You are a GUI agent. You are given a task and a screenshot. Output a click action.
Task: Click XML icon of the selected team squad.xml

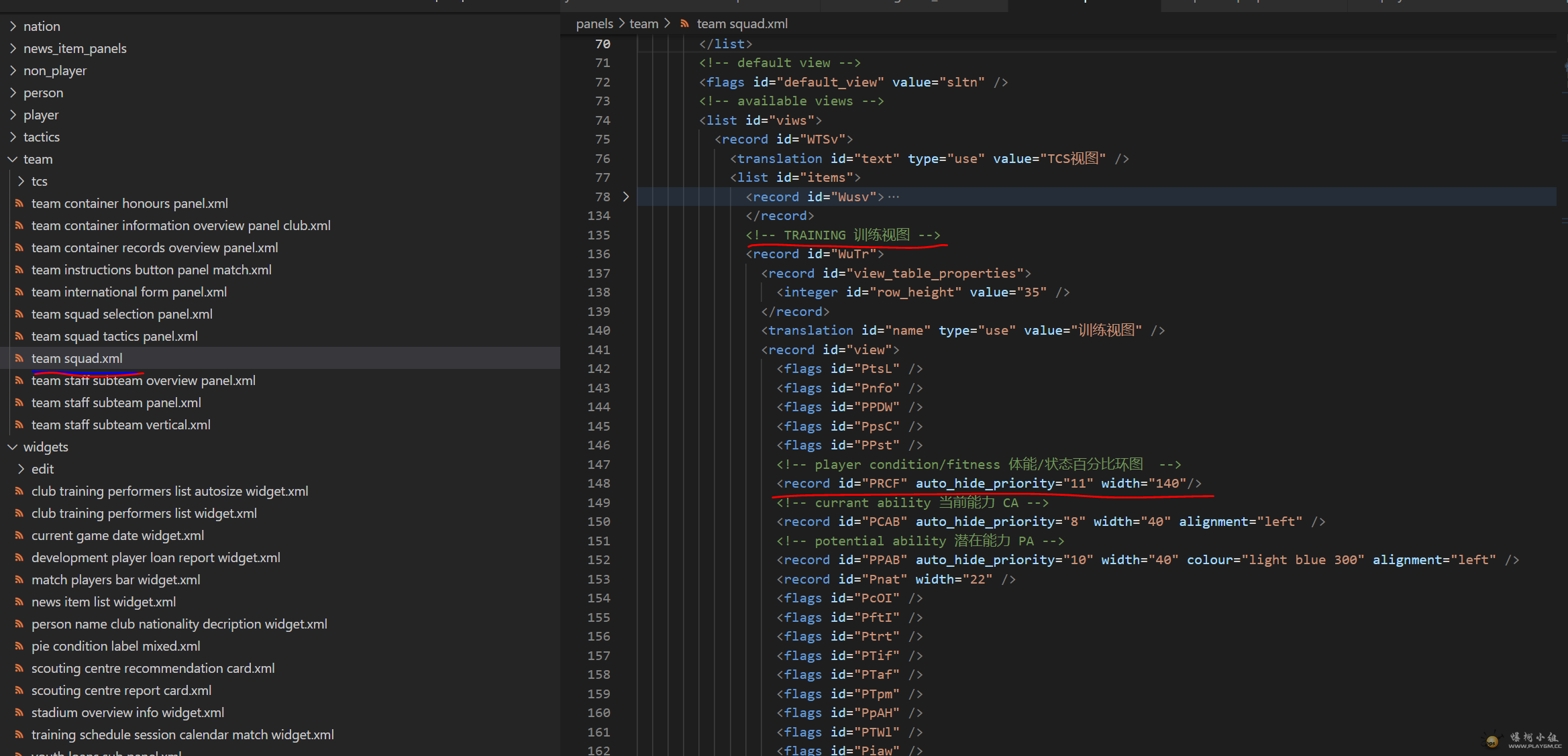tap(19, 358)
